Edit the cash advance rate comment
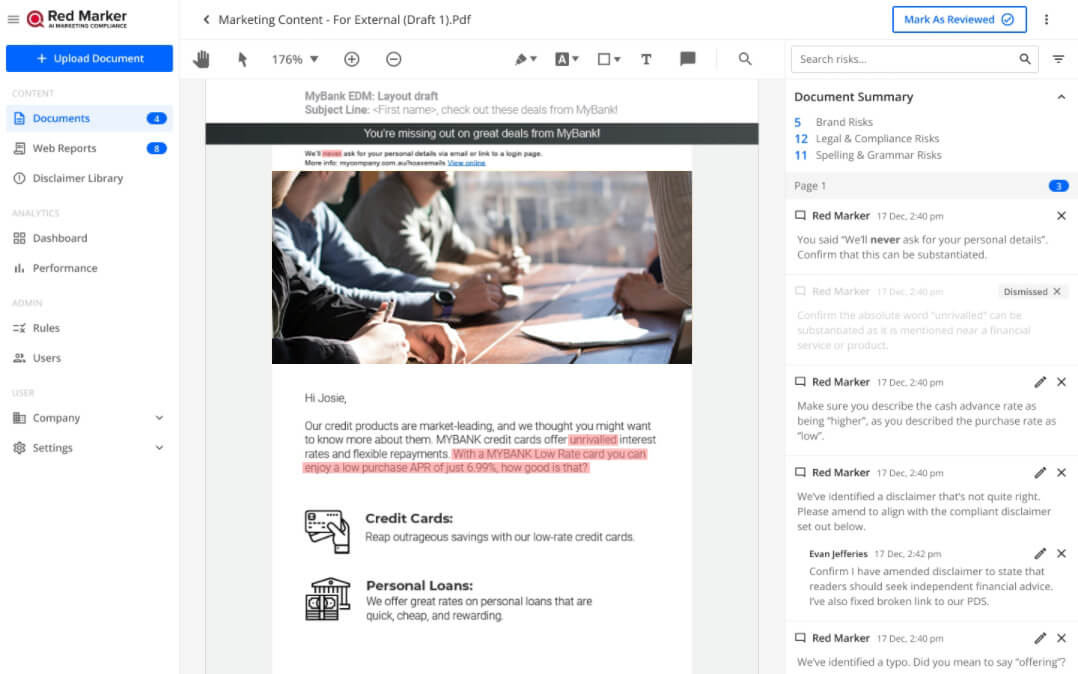 pyautogui.click(x=1040, y=382)
